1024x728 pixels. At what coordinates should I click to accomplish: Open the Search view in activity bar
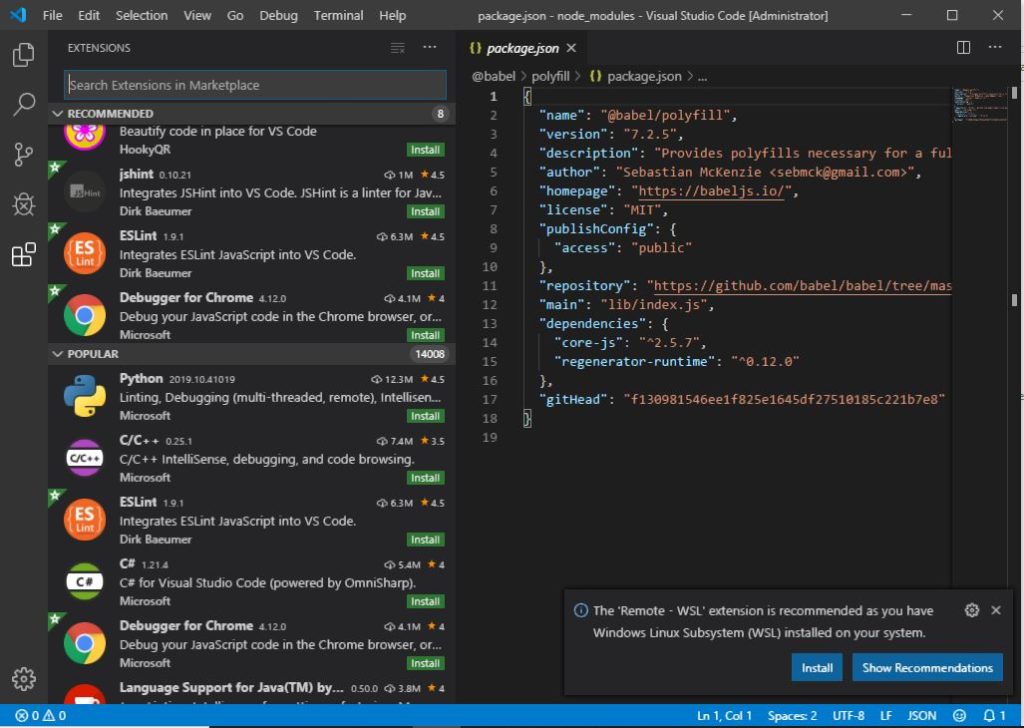[x=24, y=104]
